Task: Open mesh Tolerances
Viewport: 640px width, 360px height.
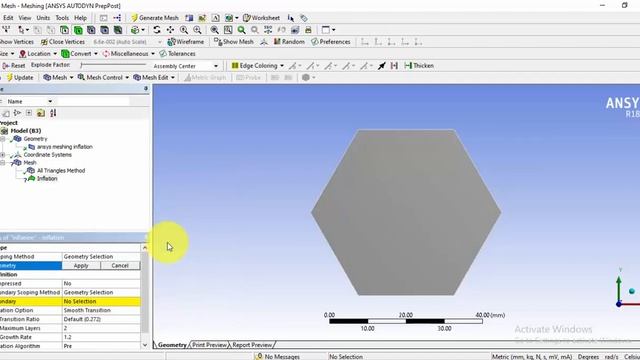Action: pyautogui.click(x=178, y=54)
